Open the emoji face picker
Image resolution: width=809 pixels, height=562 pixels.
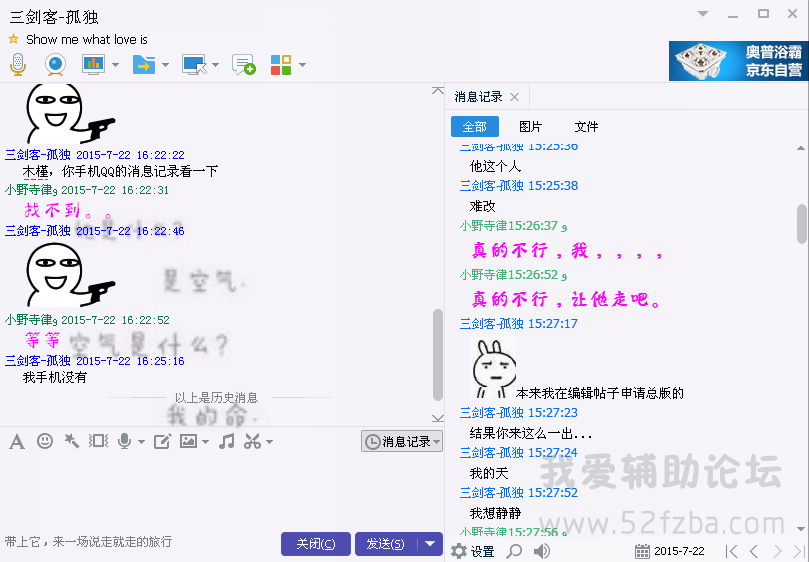coord(45,441)
